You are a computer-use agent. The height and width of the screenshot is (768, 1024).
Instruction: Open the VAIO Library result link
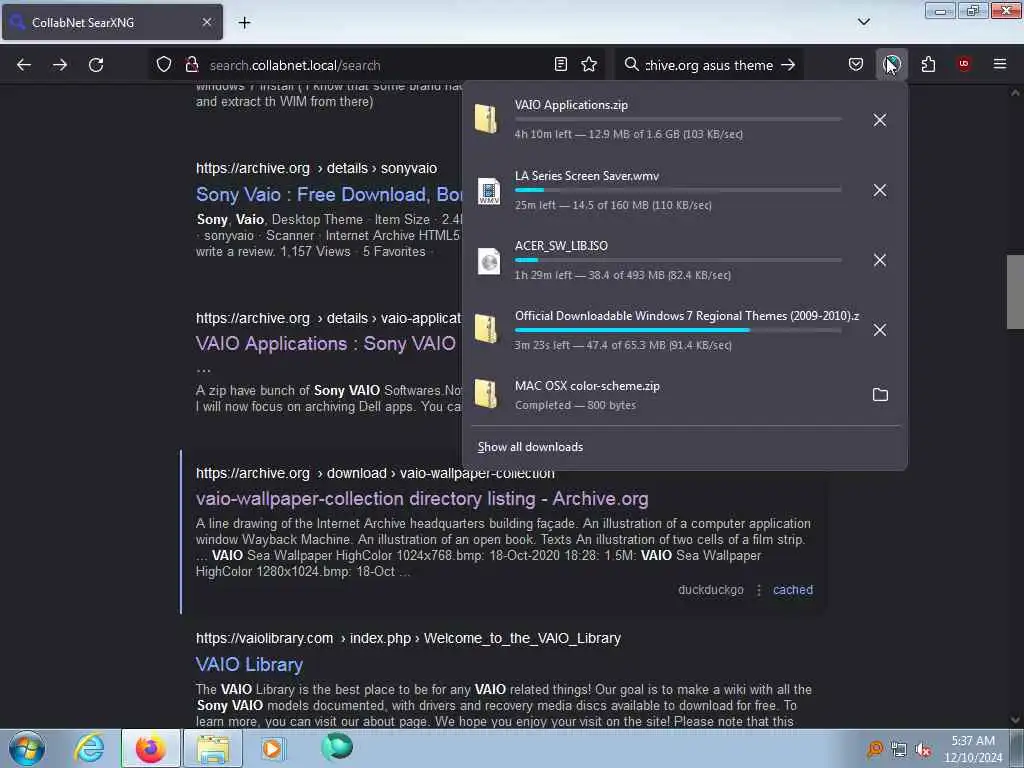click(249, 665)
